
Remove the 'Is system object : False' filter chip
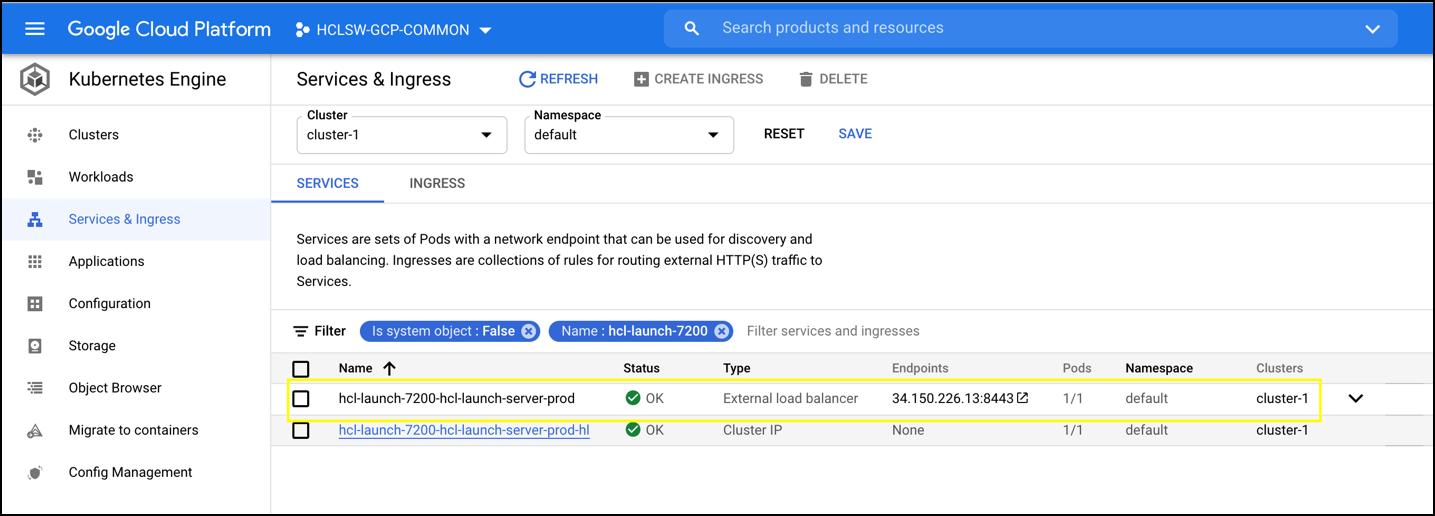(x=529, y=331)
